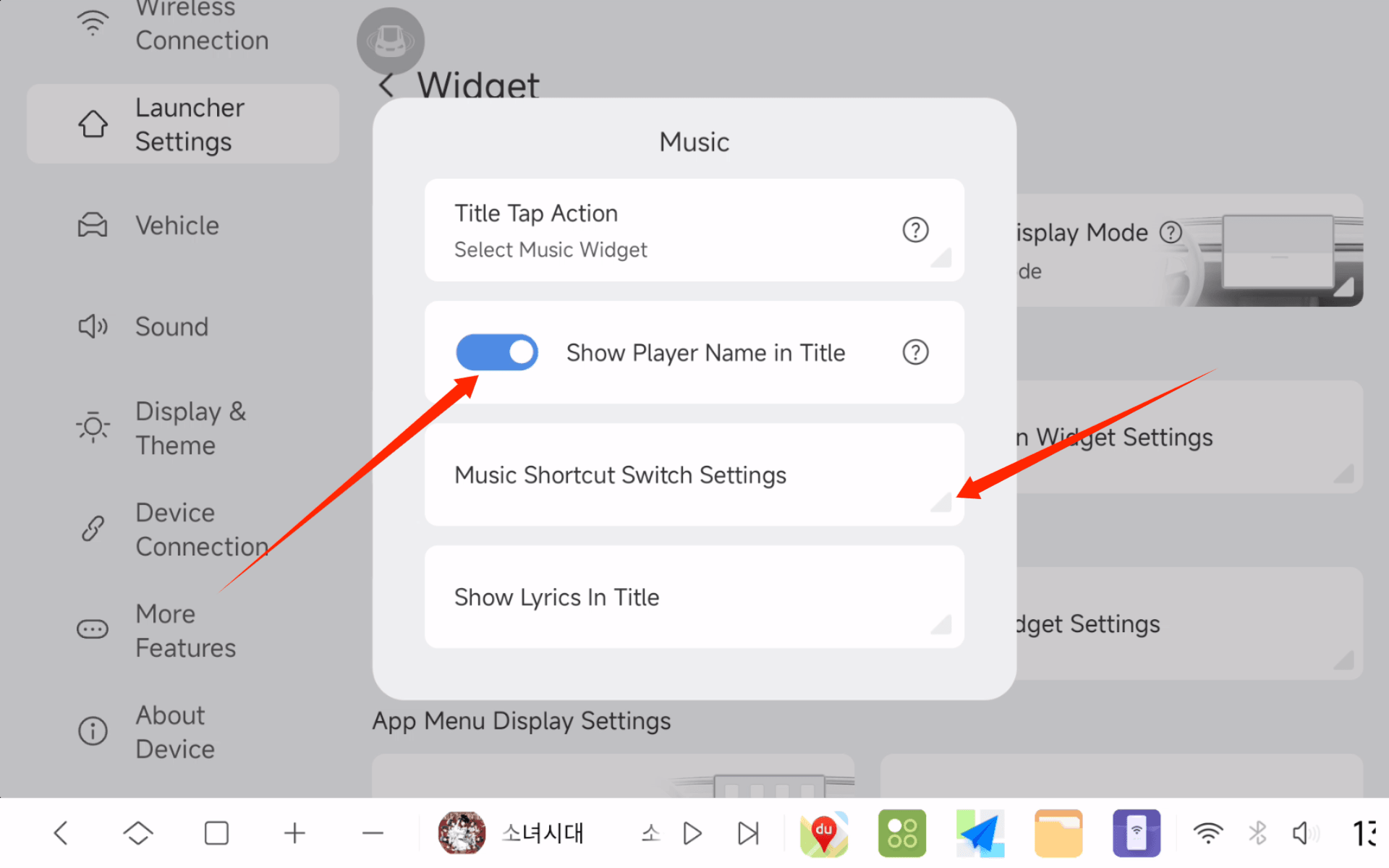Open recent apps square icon
The width and height of the screenshot is (1389, 868).
(x=216, y=833)
